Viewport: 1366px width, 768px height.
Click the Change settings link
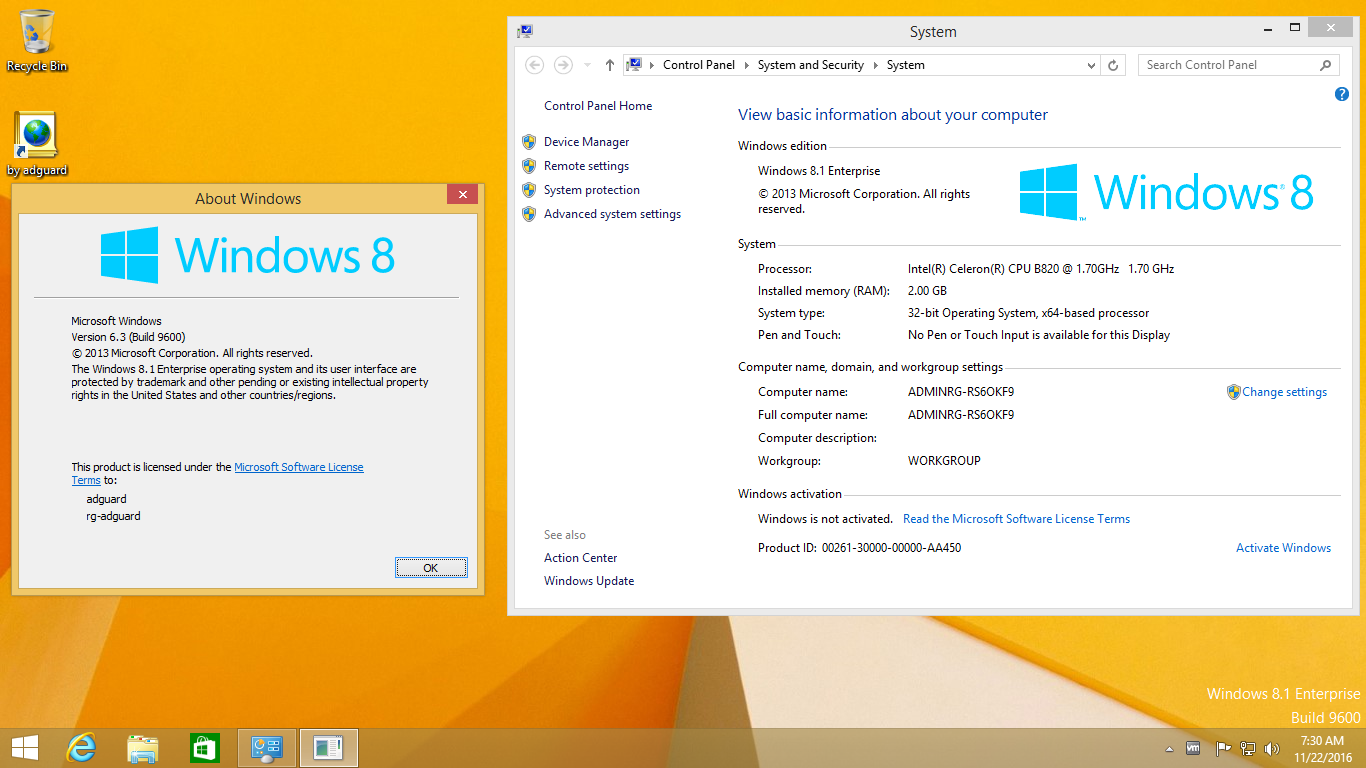[x=1285, y=392]
